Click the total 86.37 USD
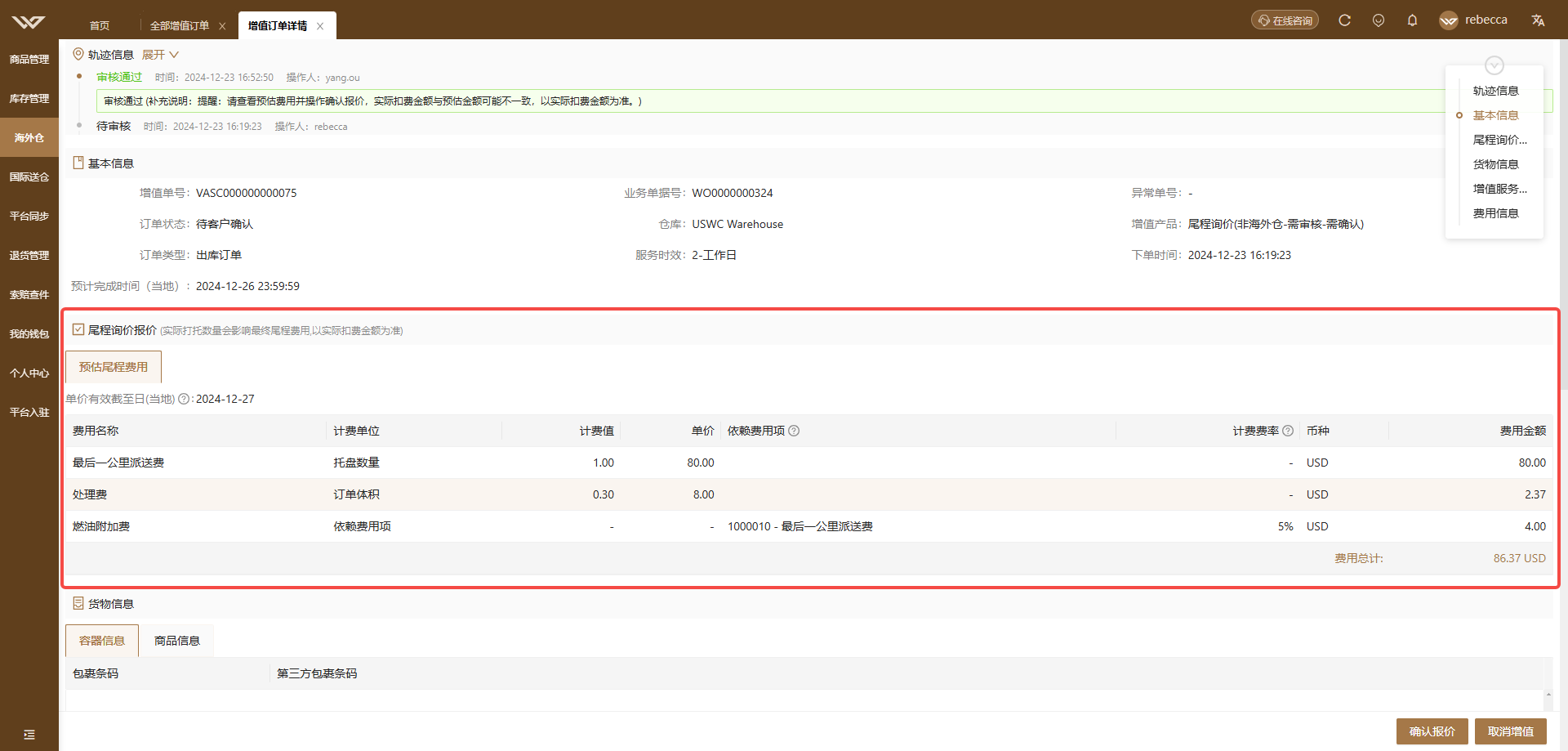 pyautogui.click(x=1520, y=558)
